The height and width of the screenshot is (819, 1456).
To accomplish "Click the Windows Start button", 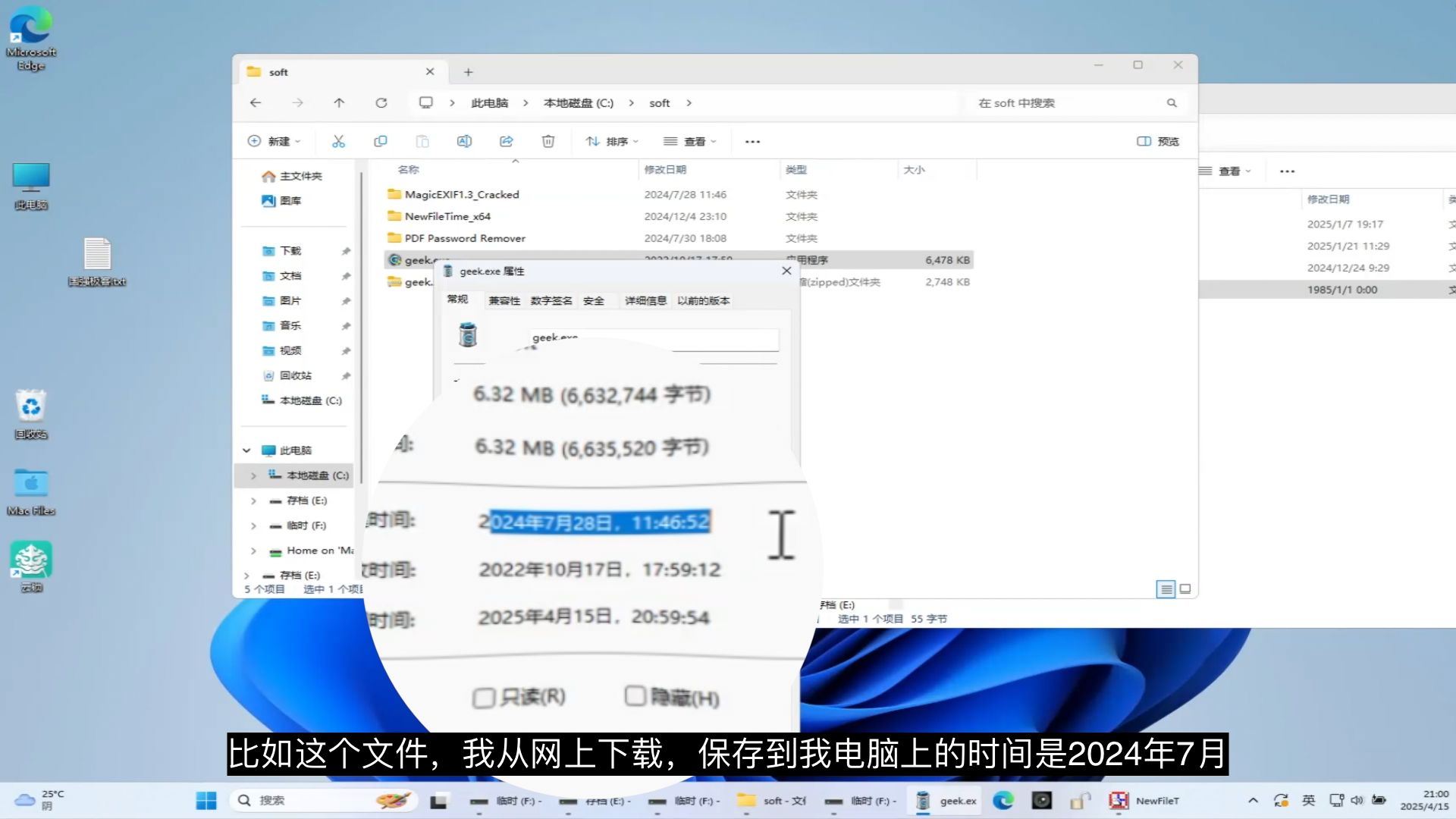I will [206, 801].
